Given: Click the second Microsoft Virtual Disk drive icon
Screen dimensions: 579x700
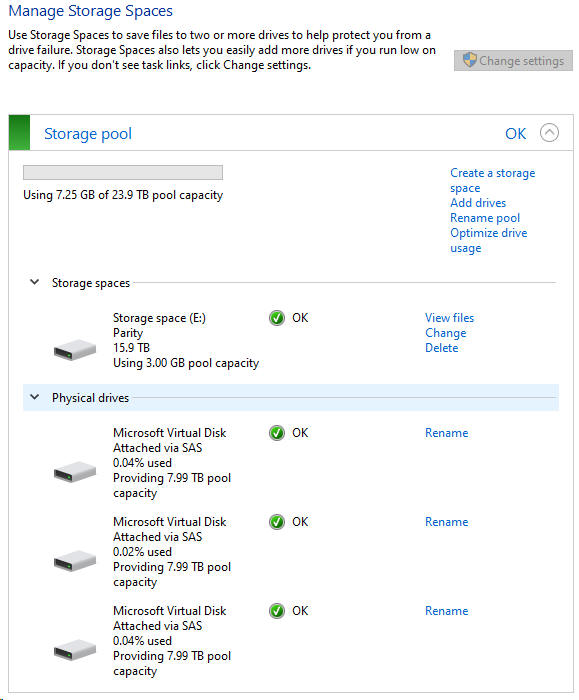Looking at the screenshot, I should point(75,561).
